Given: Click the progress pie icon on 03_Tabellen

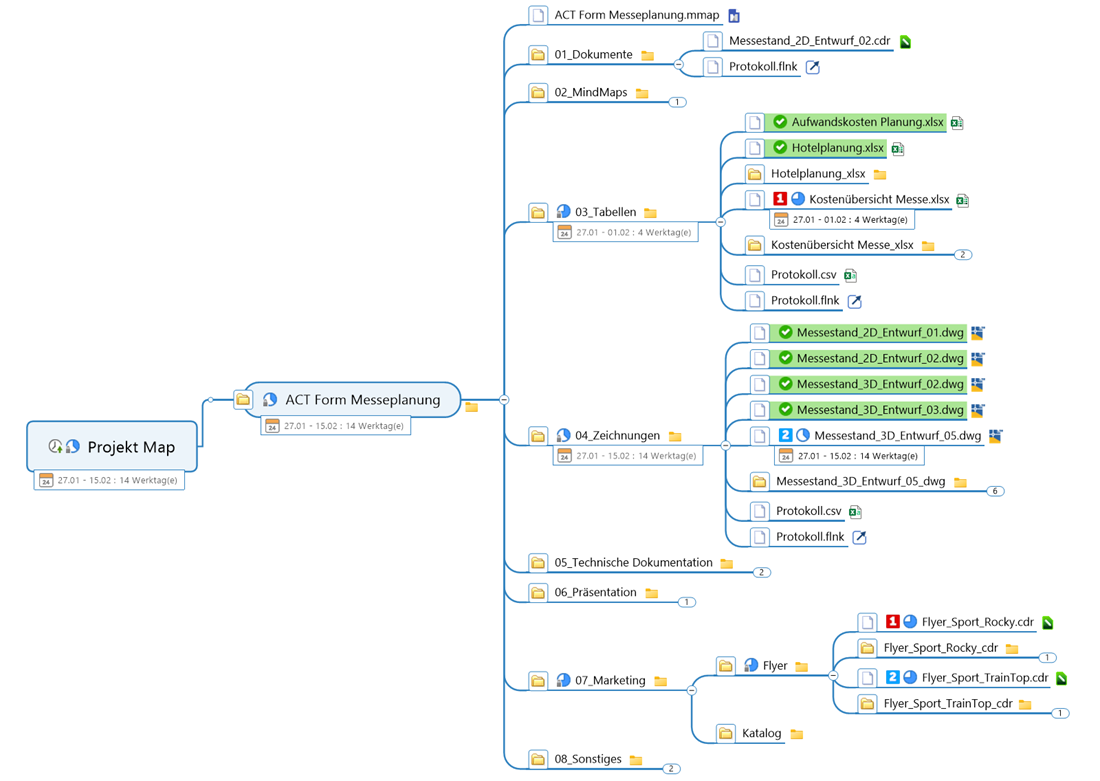Looking at the screenshot, I should [563, 211].
